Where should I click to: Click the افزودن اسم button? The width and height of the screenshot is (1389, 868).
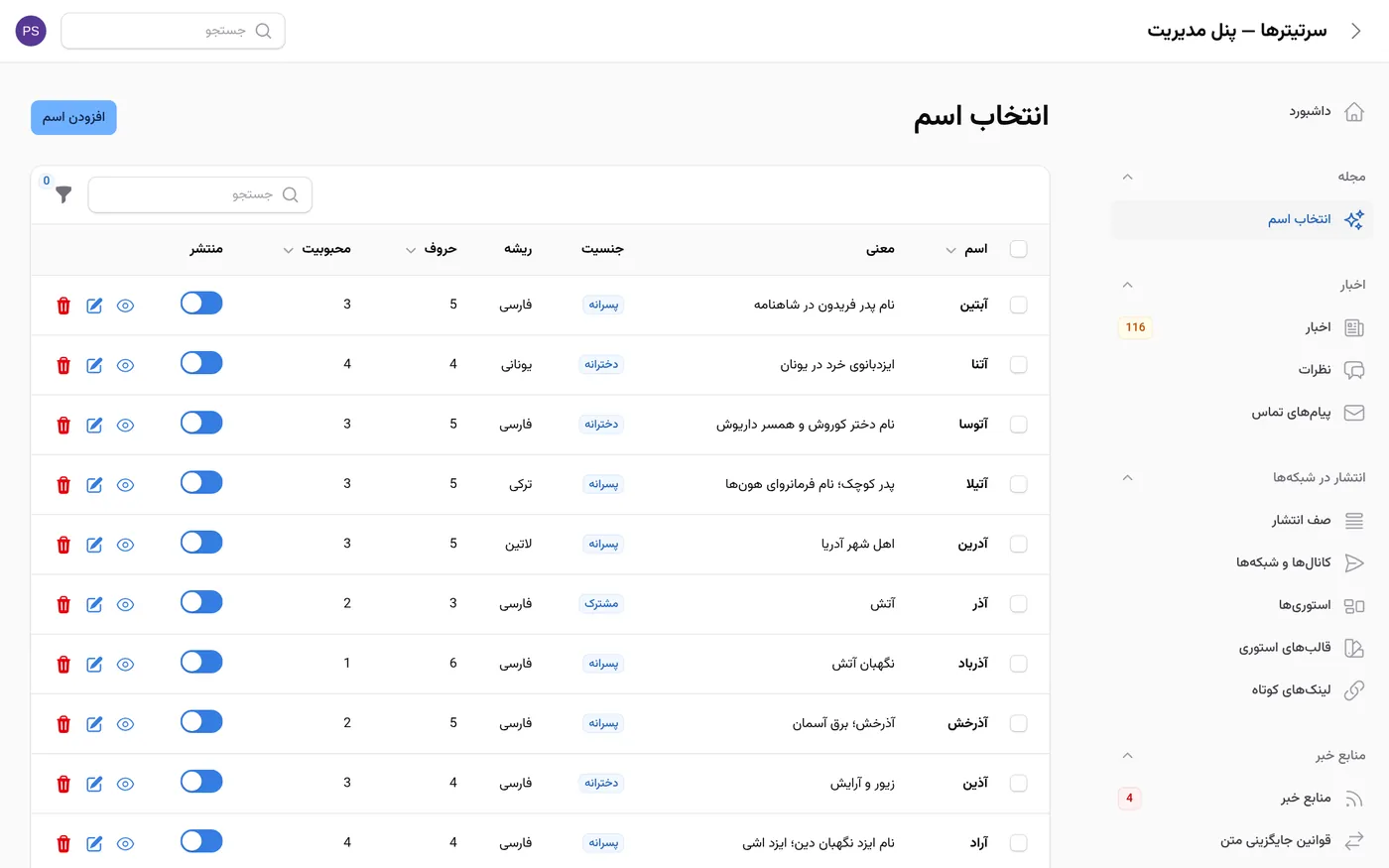pyautogui.click(x=73, y=117)
